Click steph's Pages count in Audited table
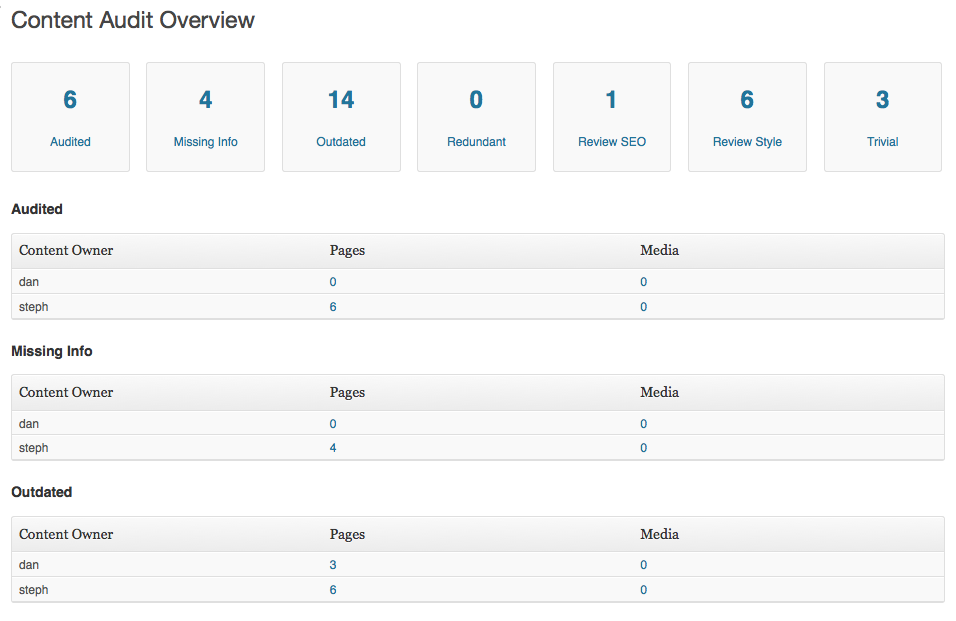The image size is (956, 621). tap(333, 307)
